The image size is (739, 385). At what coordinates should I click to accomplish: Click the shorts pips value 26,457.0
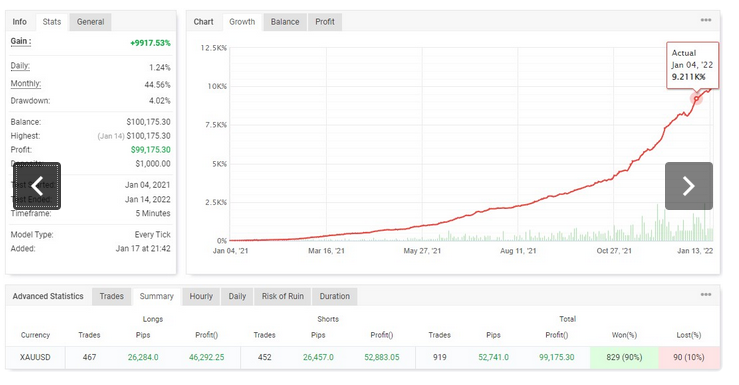pyautogui.click(x=318, y=357)
